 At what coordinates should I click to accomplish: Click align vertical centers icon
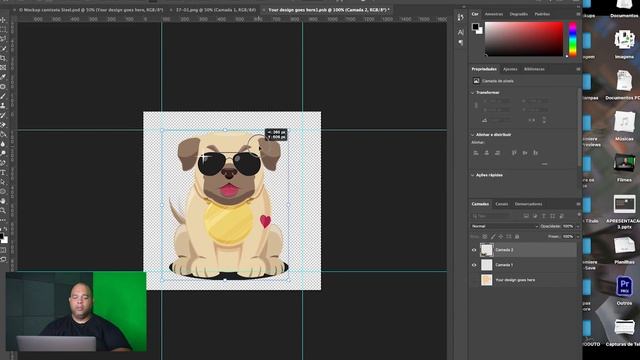point(525,153)
